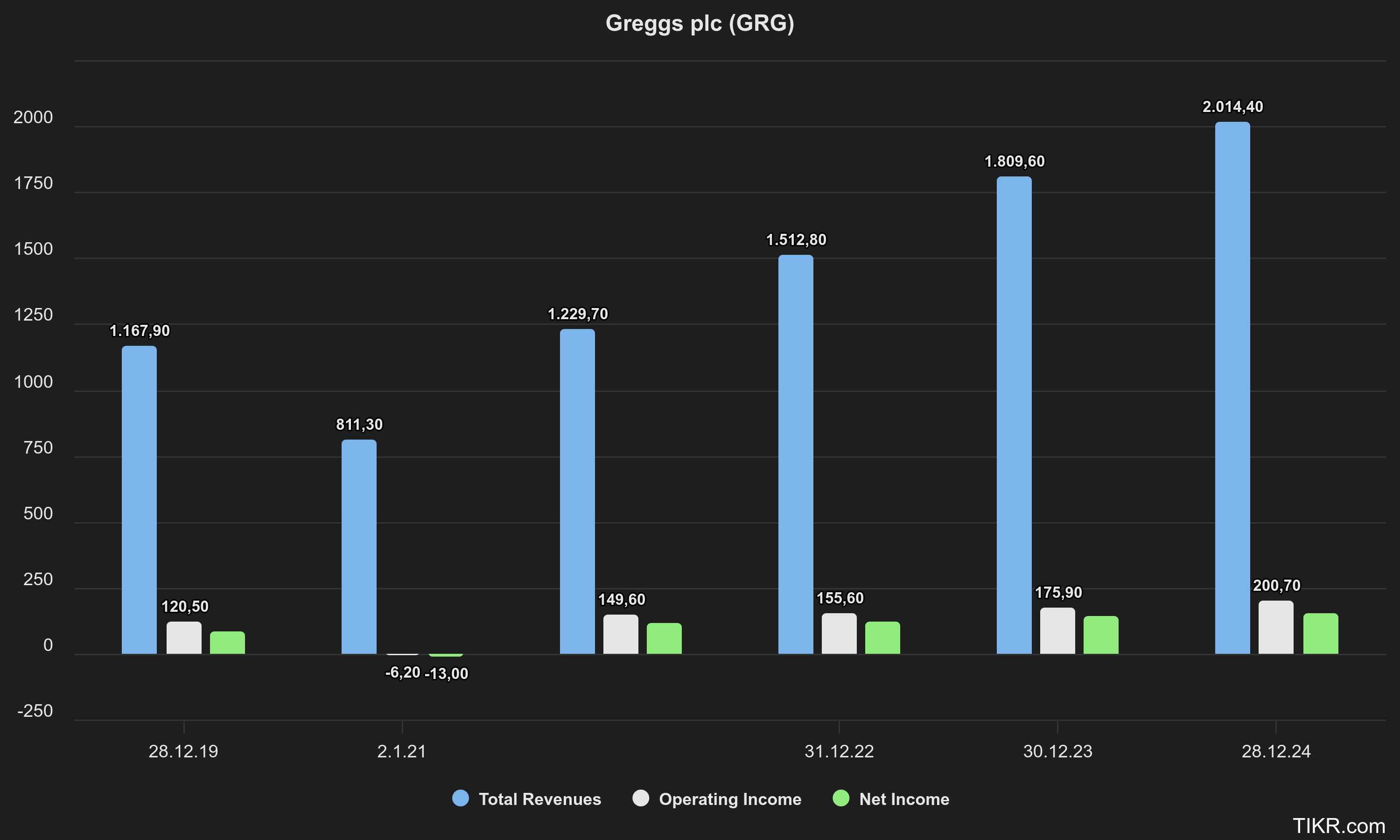Click the Greggs plc (GRG) chart title
1400x840 pixels.
[700, 23]
